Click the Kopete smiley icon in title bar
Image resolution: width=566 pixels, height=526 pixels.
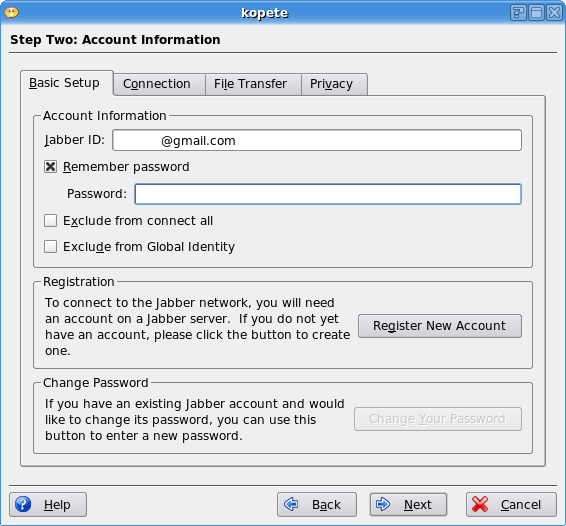pos(12,13)
